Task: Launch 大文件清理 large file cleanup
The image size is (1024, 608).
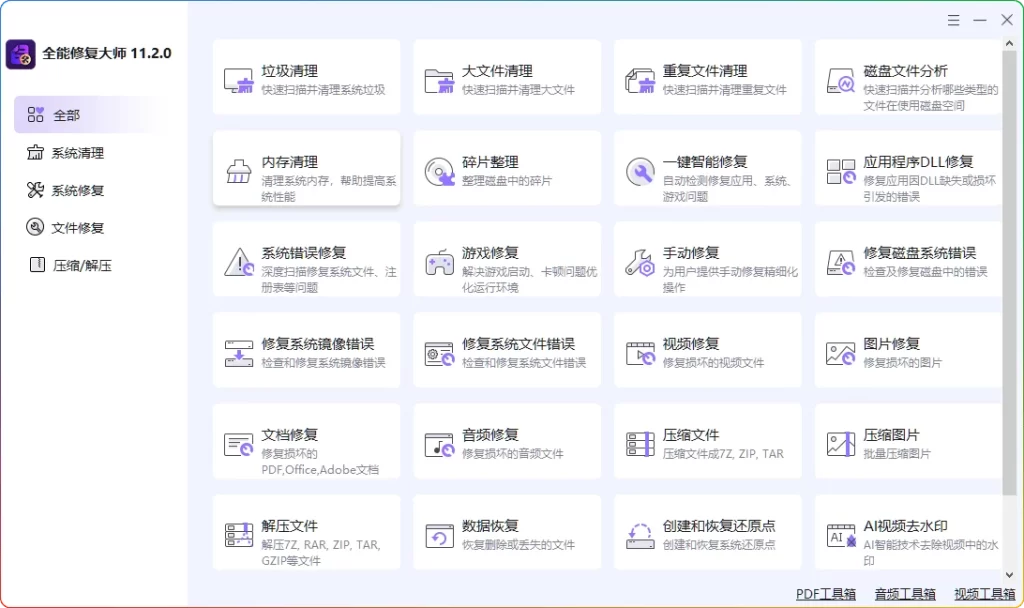Action: tap(507, 77)
